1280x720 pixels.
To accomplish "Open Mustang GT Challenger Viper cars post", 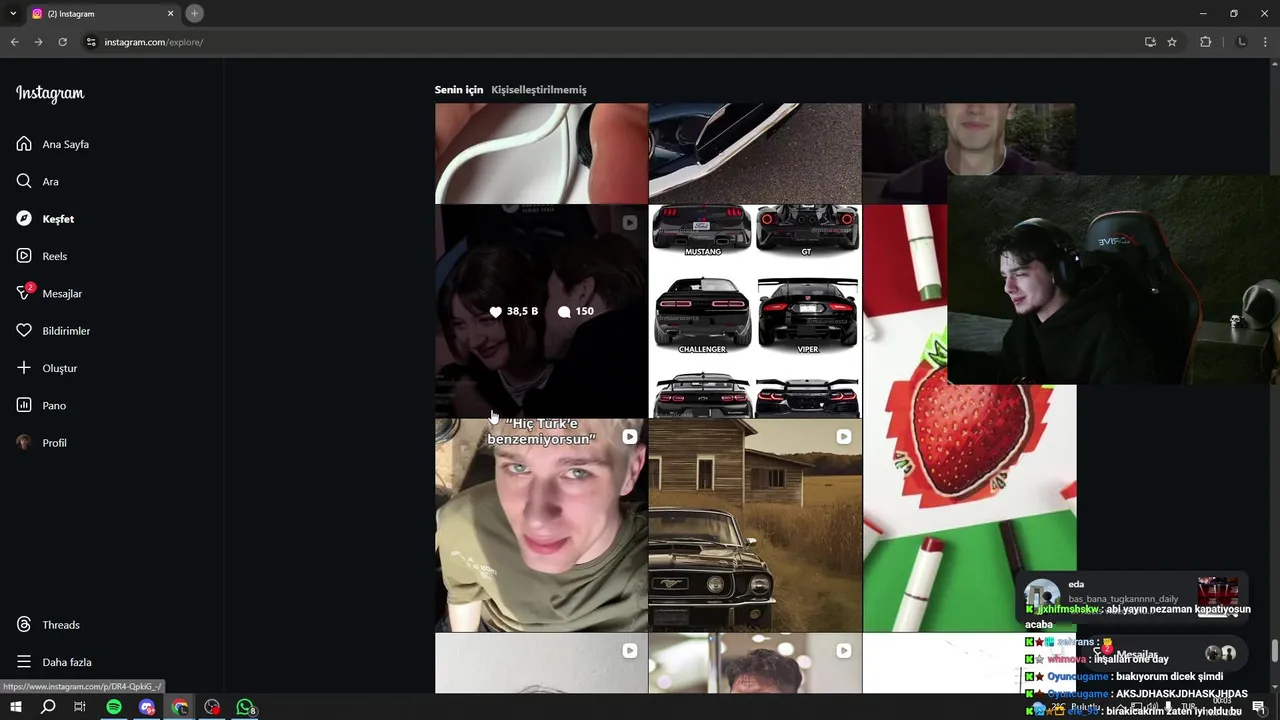I will coord(755,311).
